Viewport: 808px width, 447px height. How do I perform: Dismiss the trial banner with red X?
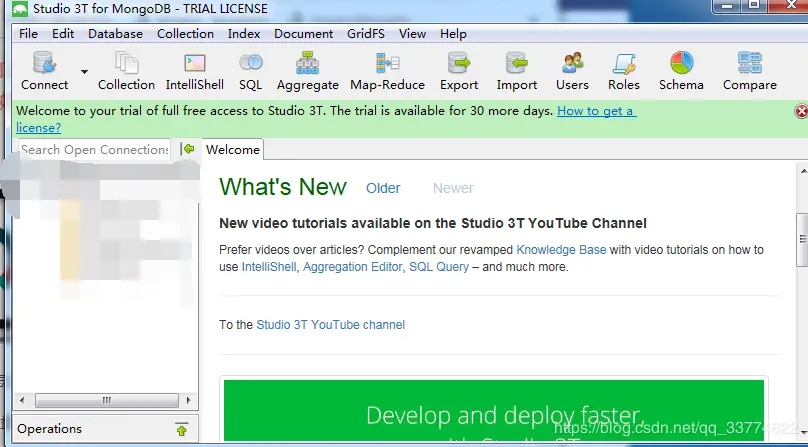click(x=801, y=111)
